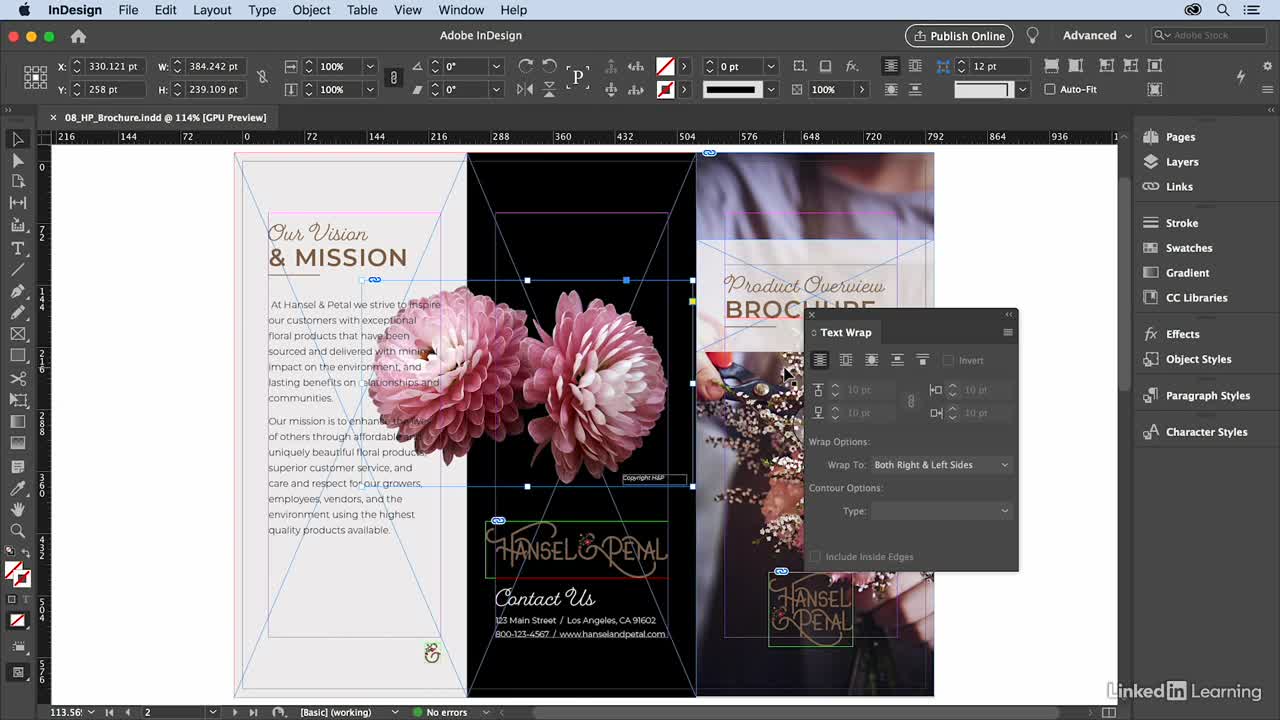Open the Table menu
The height and width of the screenshot is (720, 1280).
[x=362, y=10]
